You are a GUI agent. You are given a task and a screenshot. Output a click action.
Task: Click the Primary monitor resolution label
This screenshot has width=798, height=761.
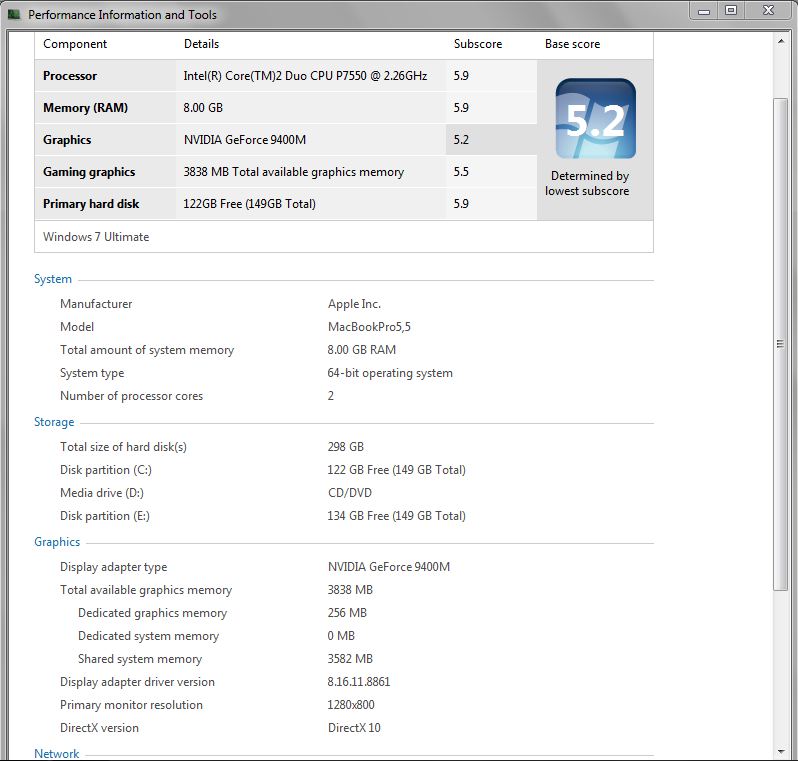[x=131, y=704]
